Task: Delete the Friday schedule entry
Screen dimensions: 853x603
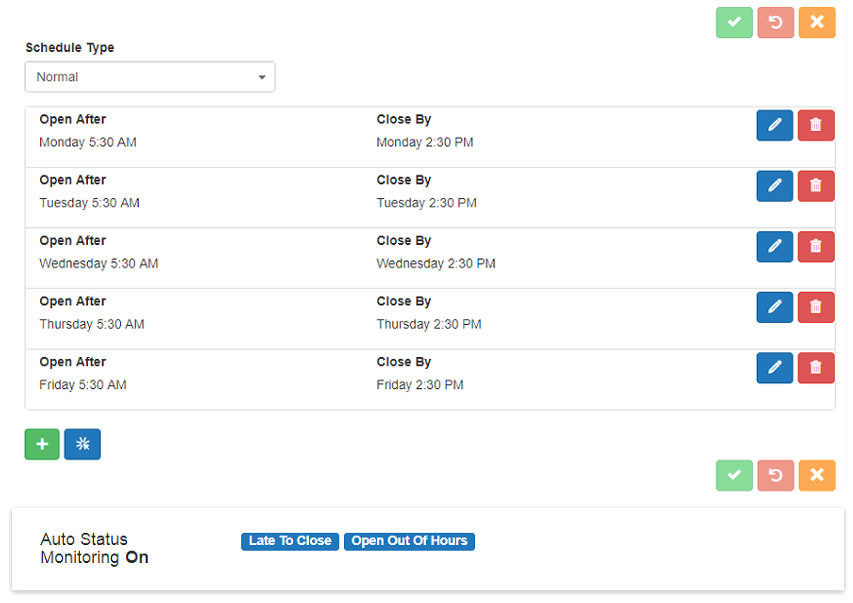Action: point(816,368)
